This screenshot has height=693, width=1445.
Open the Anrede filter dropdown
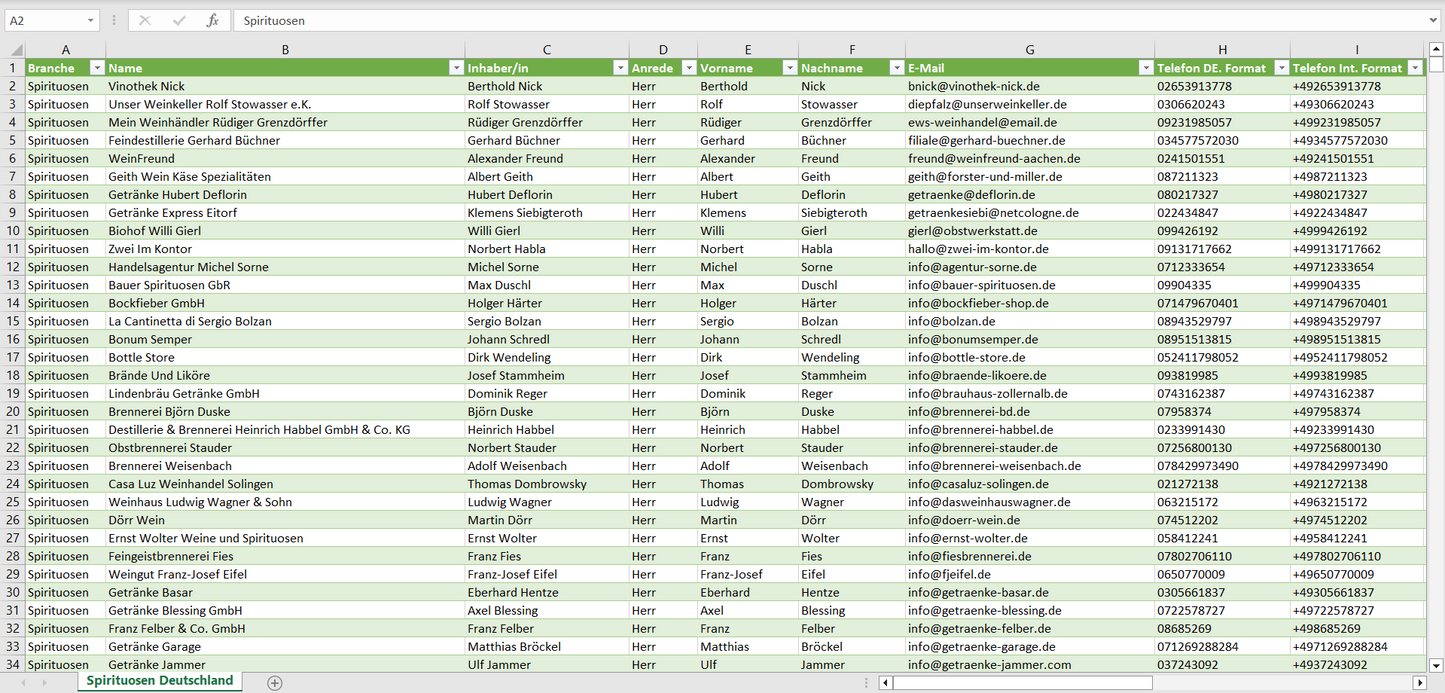pos(688,68)
